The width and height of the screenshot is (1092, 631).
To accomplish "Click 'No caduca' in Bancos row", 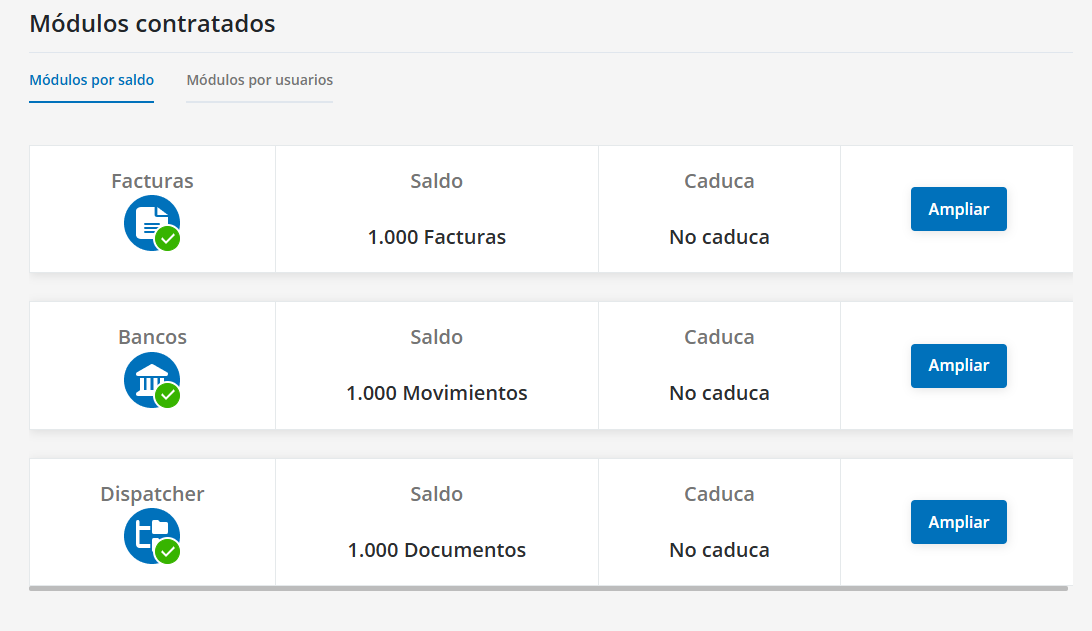I will coord(719,393).
